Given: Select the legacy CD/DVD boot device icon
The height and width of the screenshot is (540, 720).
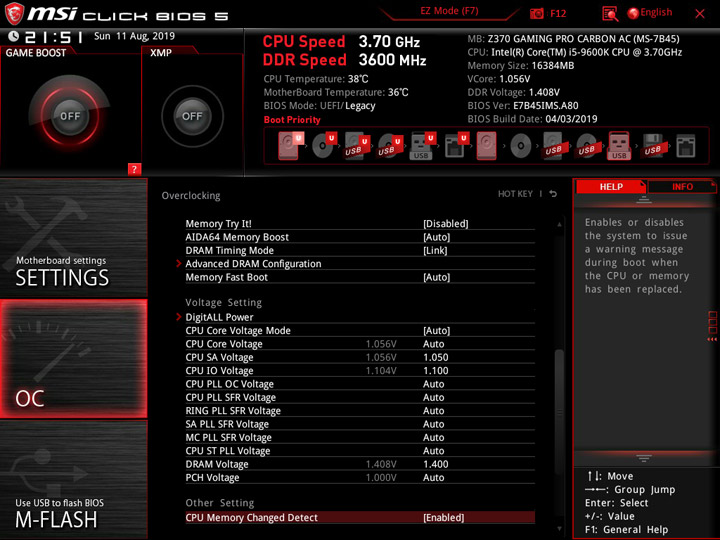Looking at the screenshot, I should click(521, 146).
